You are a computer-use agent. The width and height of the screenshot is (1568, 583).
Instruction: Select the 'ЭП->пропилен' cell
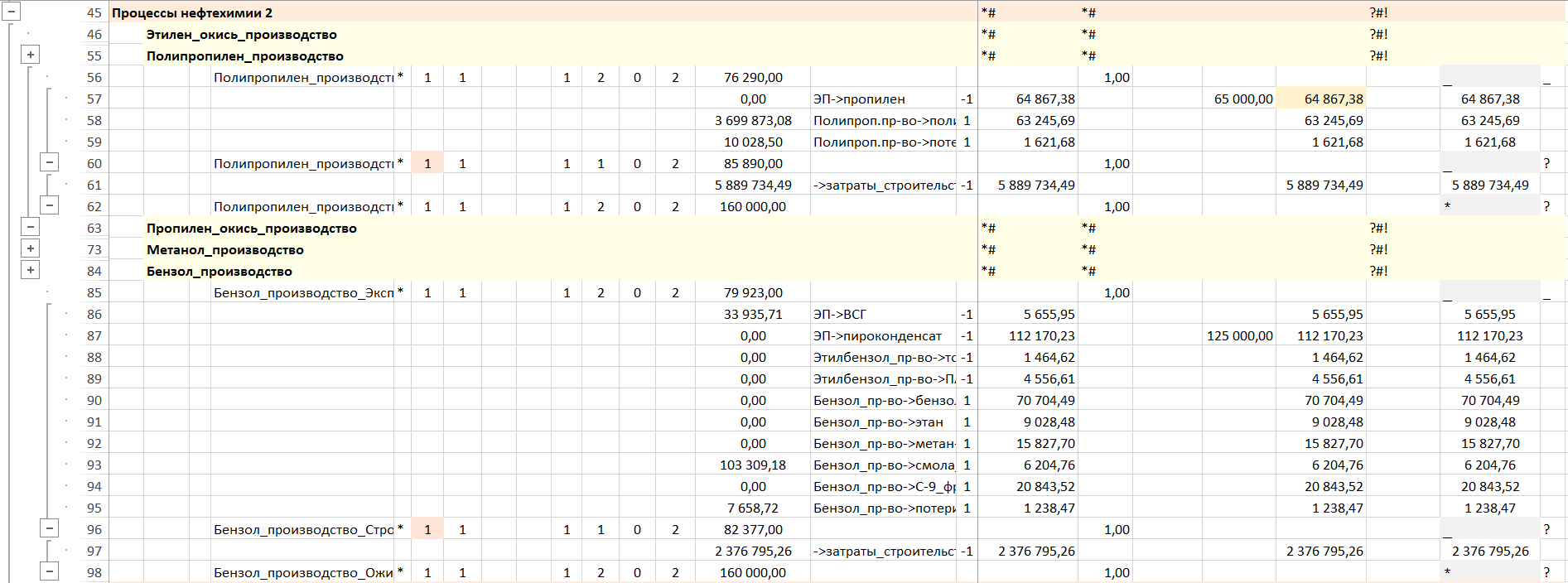(x=882, y=99)
